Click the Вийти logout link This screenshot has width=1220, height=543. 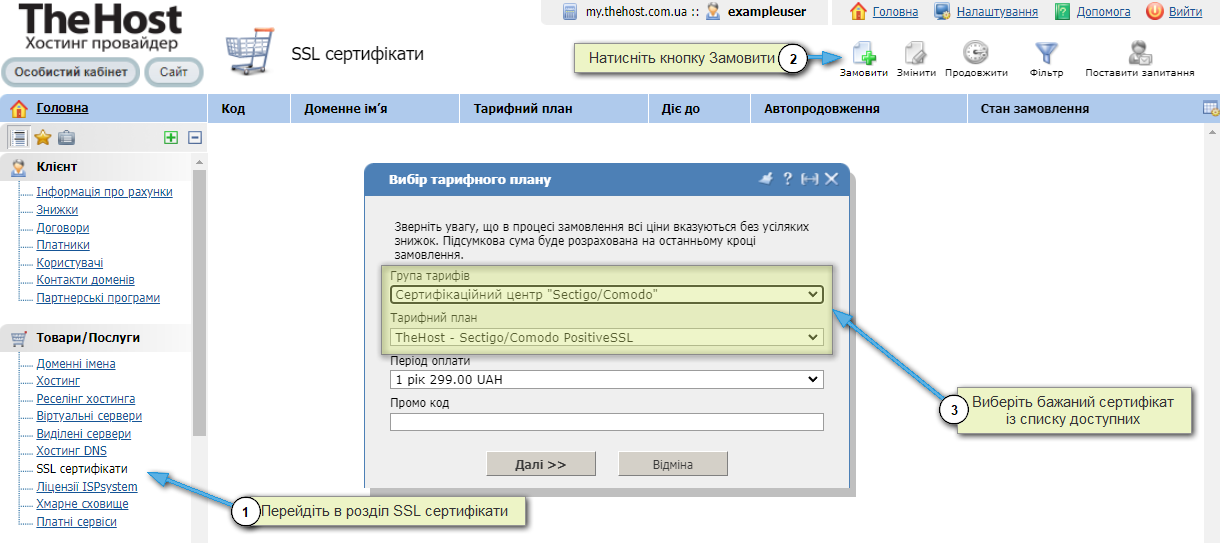pos(1185,12)
